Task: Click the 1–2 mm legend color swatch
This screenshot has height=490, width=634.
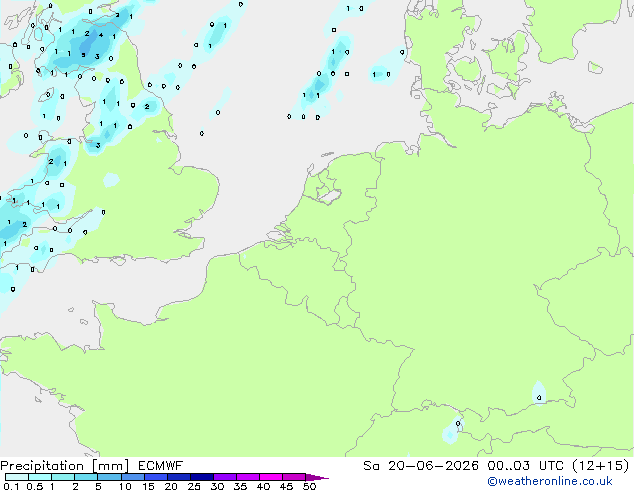Action: tap(63, 477)
